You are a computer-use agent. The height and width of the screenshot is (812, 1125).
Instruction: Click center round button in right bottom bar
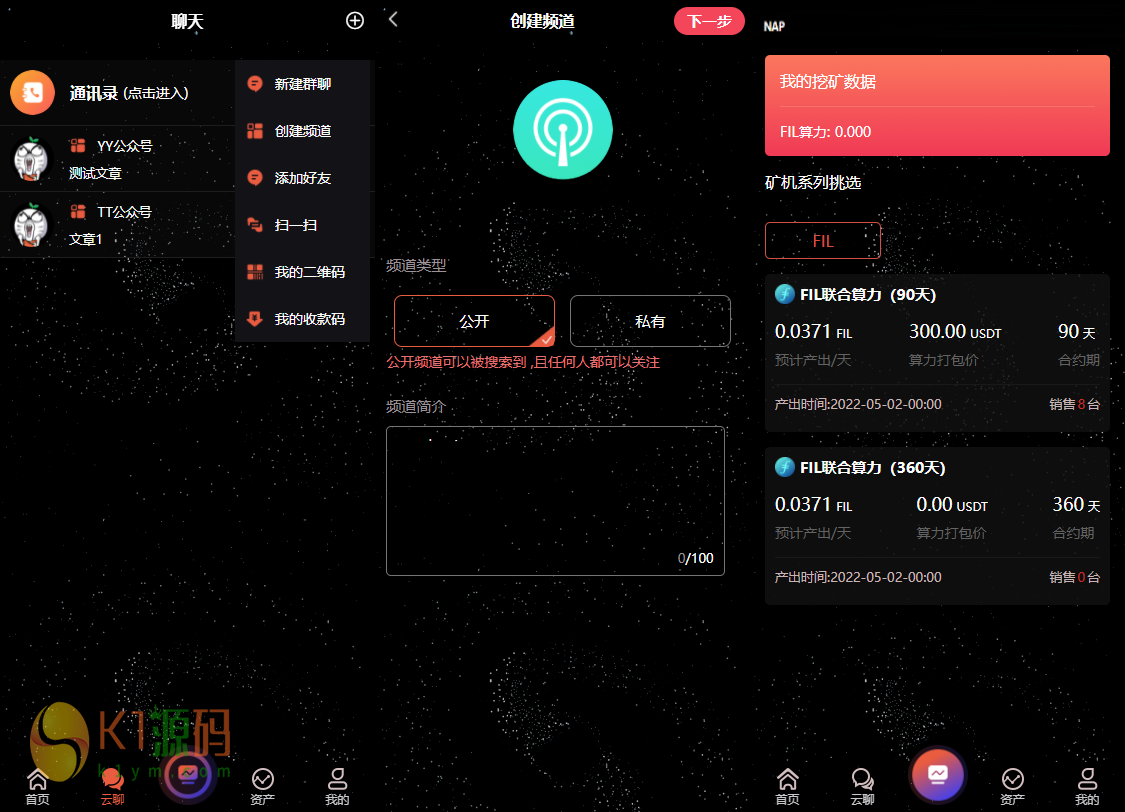[x=938, y=775]
